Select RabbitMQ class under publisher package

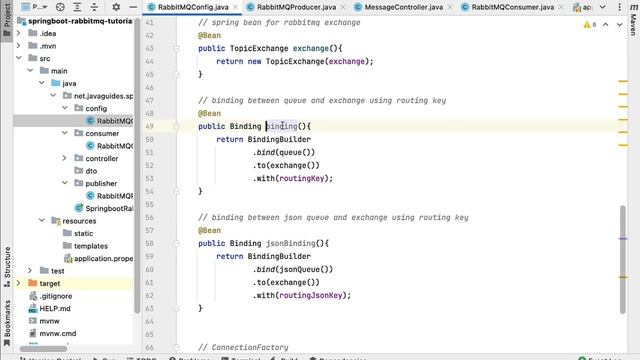109,196
